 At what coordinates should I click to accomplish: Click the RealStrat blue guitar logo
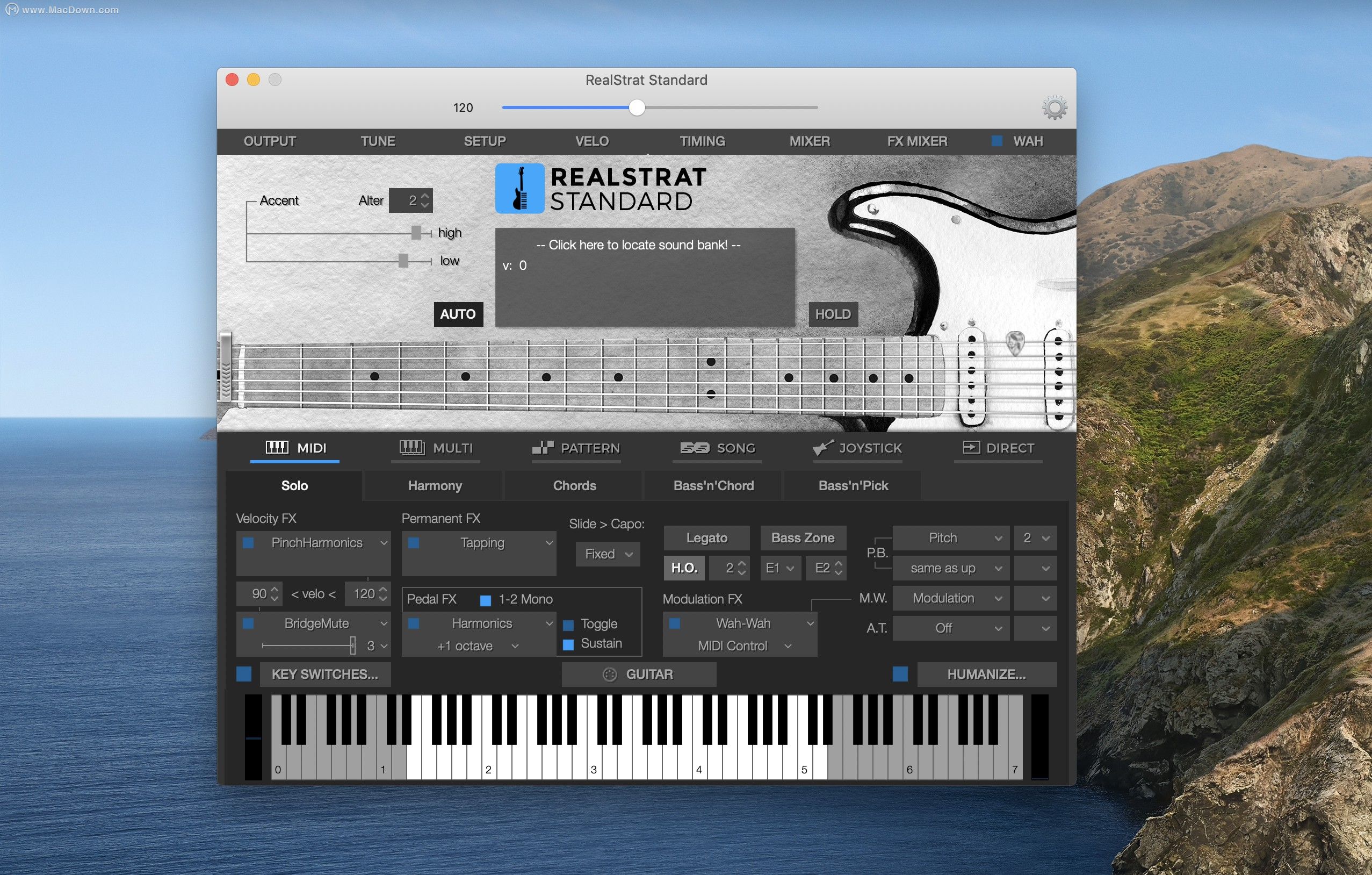coord(519,189)
